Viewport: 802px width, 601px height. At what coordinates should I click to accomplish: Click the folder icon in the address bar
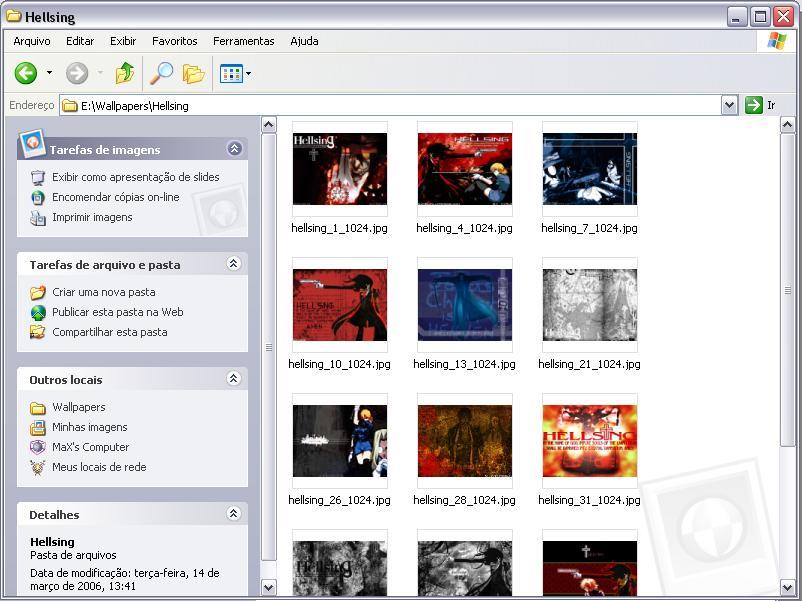tap(70, 106)
